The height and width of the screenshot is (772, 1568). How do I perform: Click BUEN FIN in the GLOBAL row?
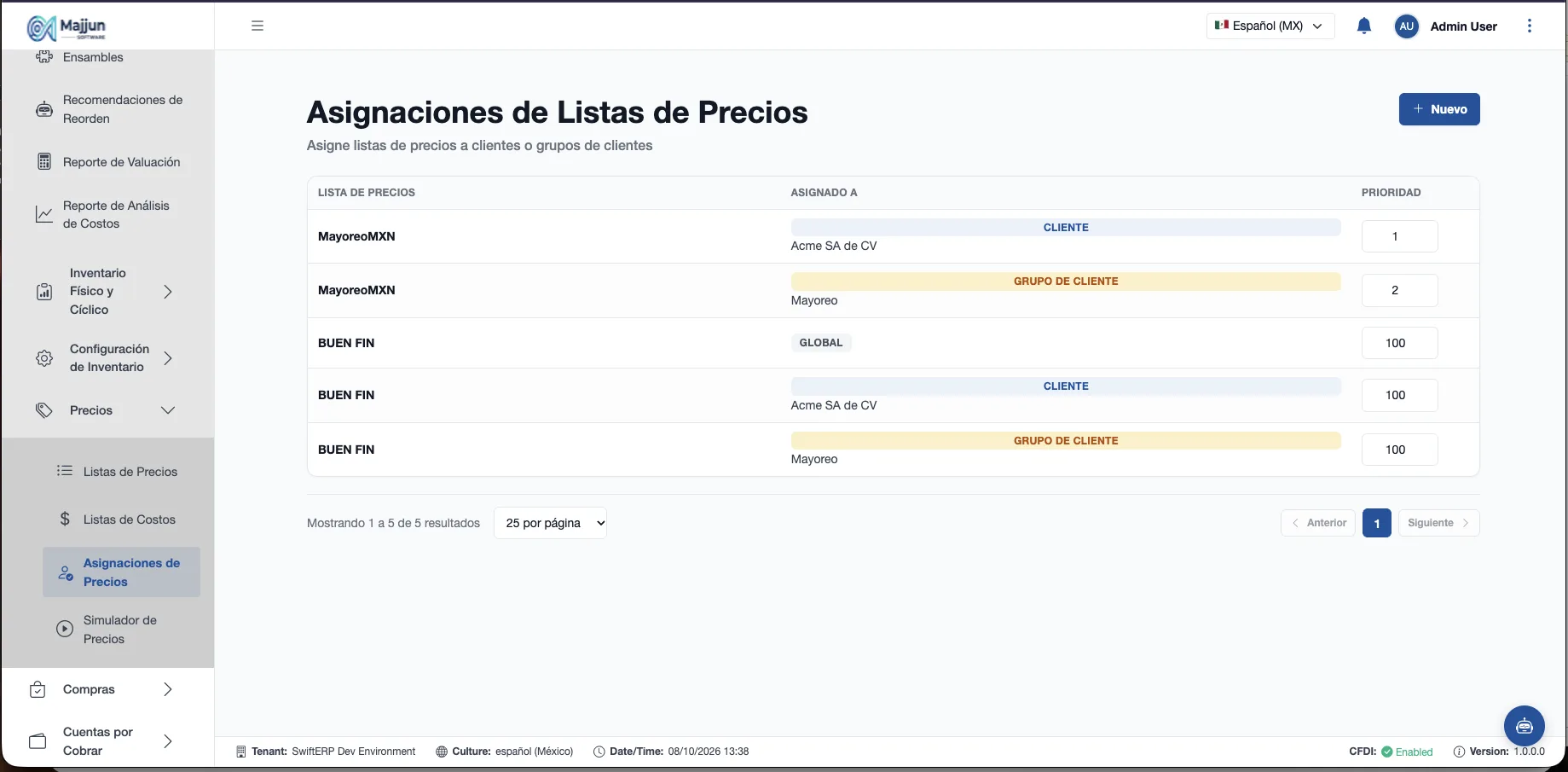[346, 343]
